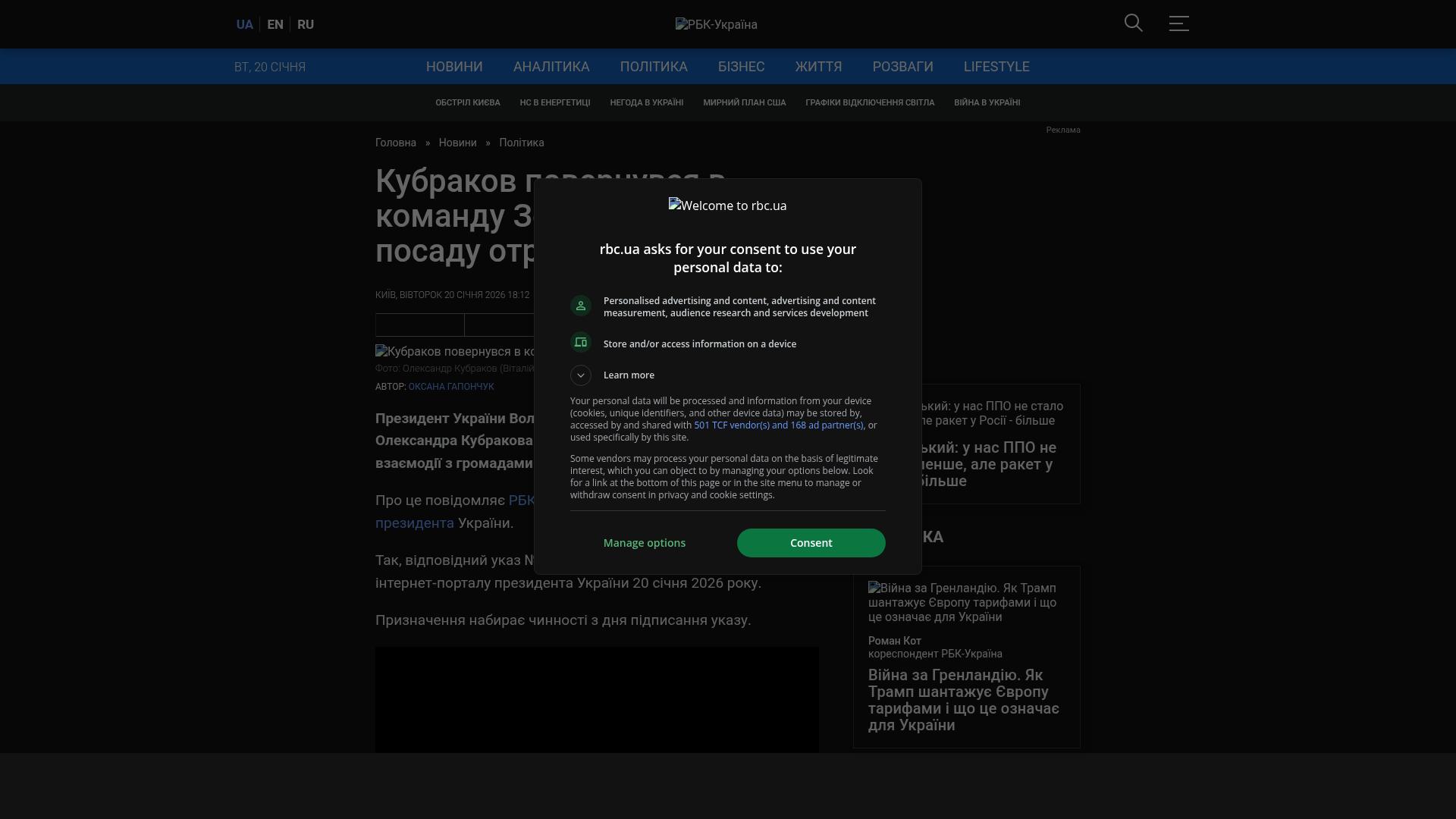Viewport: 1456px width, 819px height.
Task: Click the device storage icon
Action: click(x=581, y=343)
